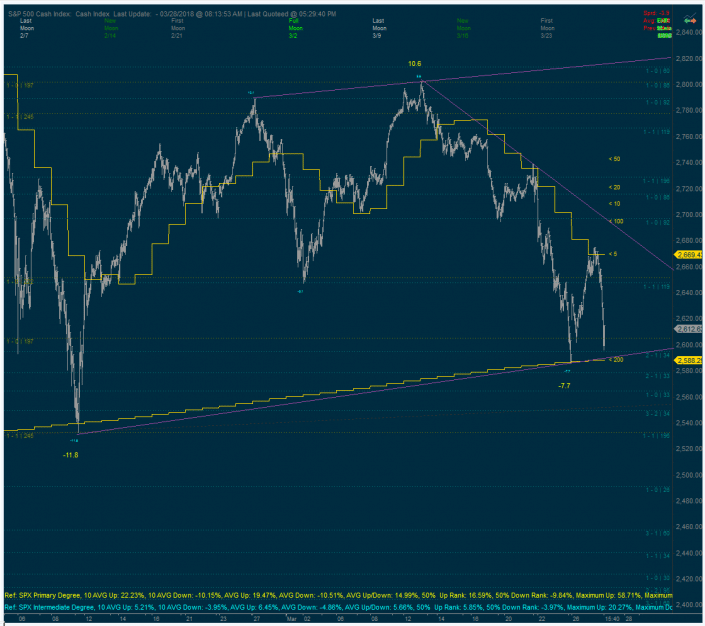Screen dimensions: 705x626
Task: Click the Full Moon 3/2 marker
Action: (295, 28)
